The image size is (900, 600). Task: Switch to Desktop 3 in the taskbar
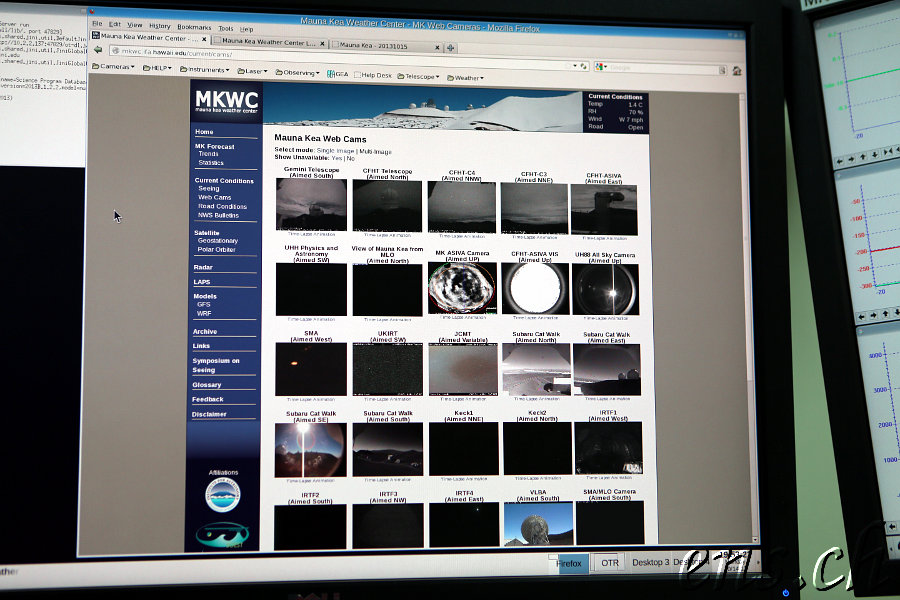(650, 563)
